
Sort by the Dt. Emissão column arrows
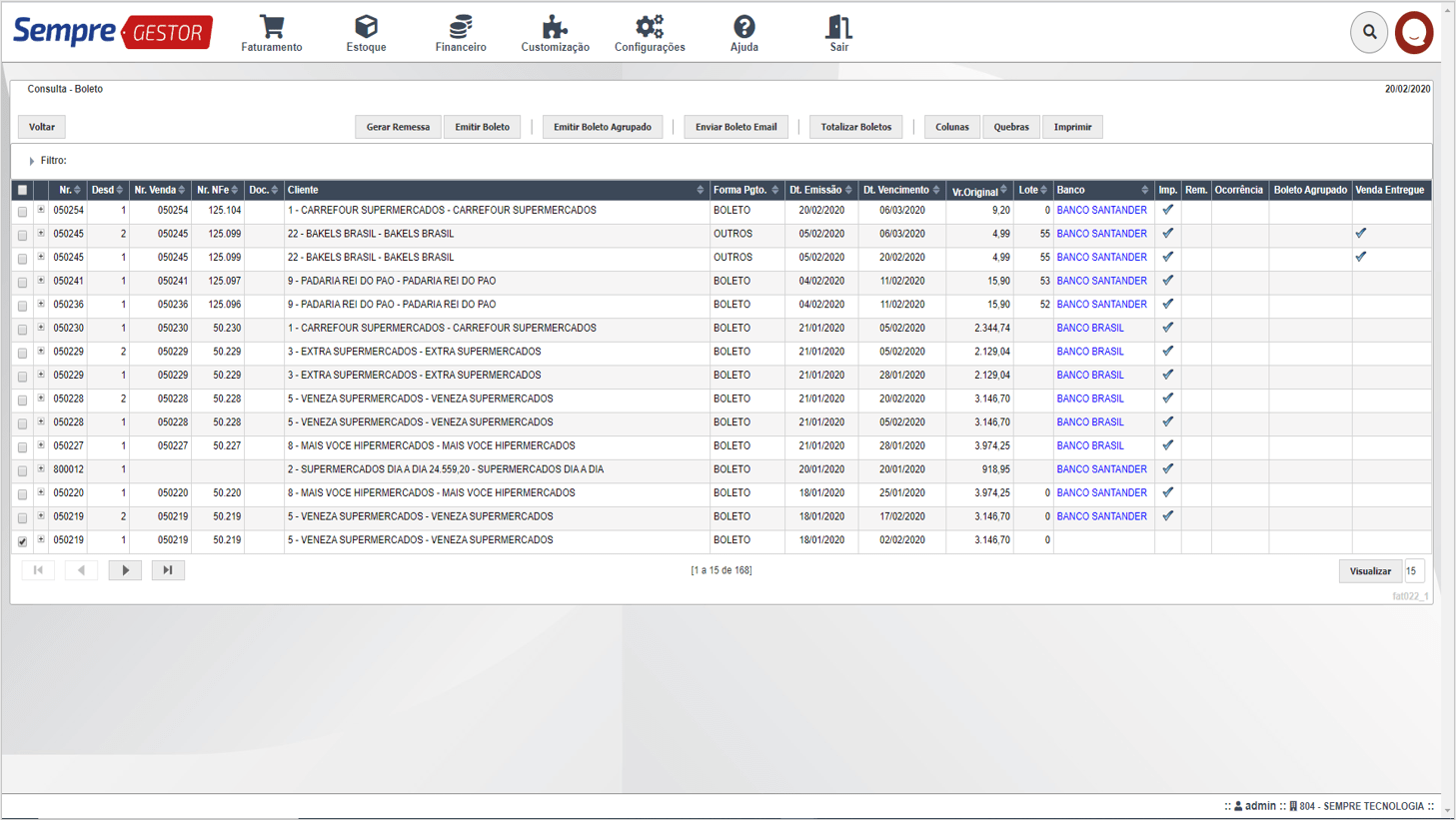848,190
